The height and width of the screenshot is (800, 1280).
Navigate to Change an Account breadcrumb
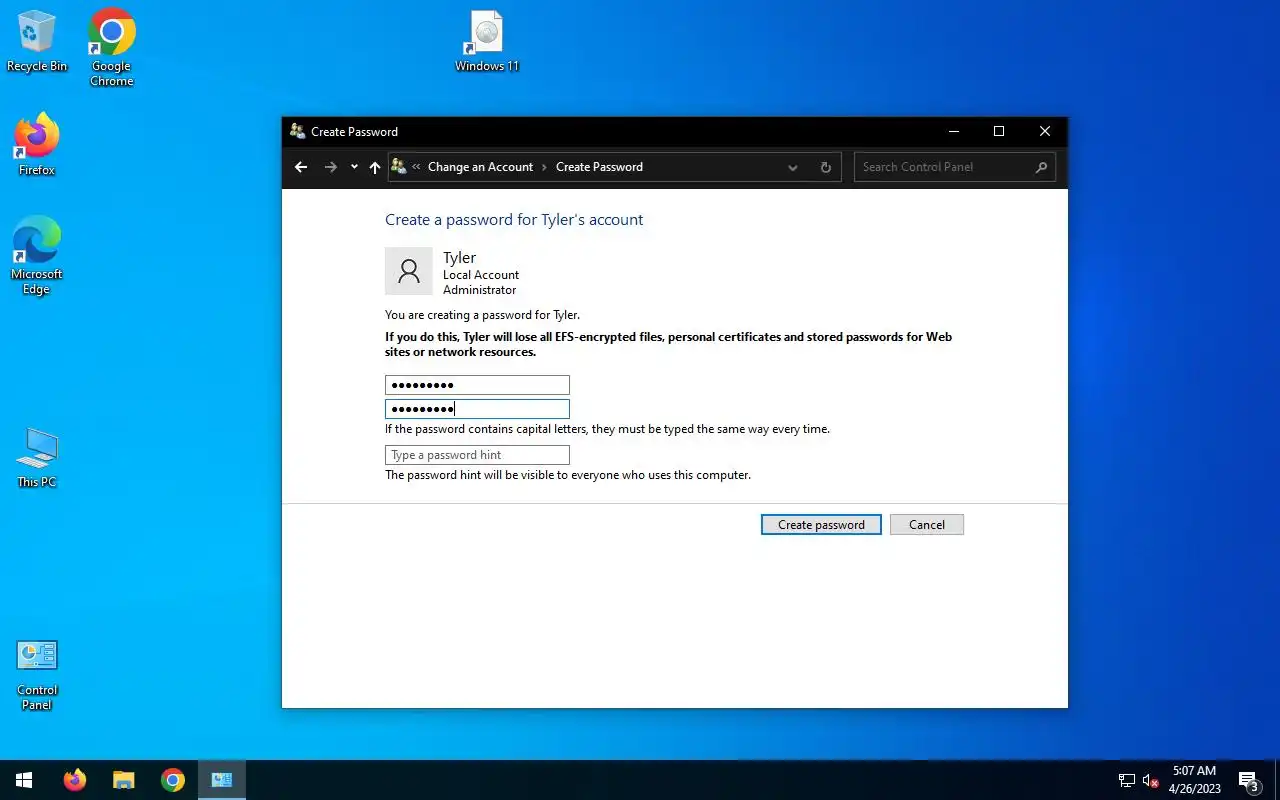tap(480, 167)
